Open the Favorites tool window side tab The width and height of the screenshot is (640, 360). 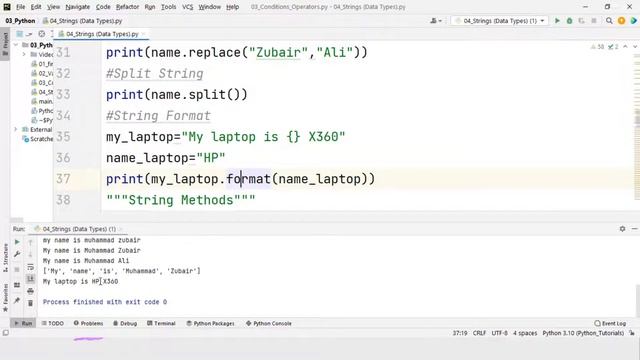(5, 298)
